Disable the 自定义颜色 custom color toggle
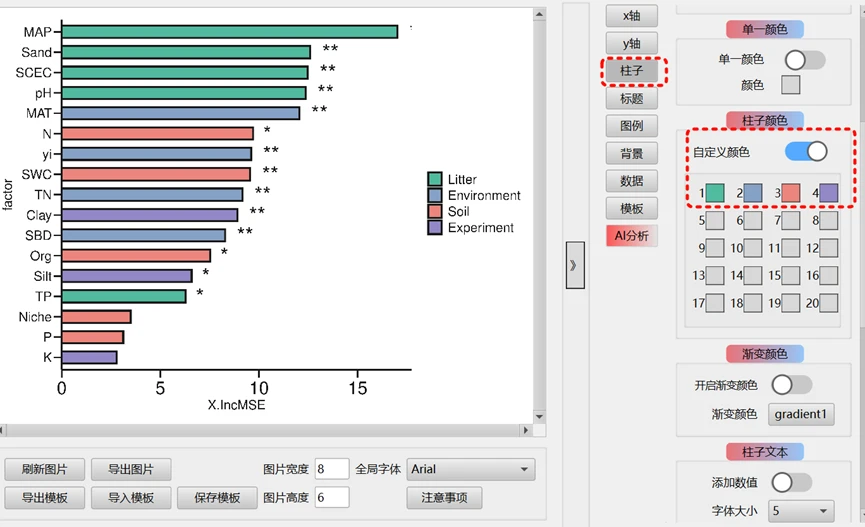865x527 pixels. pos(806,151)
